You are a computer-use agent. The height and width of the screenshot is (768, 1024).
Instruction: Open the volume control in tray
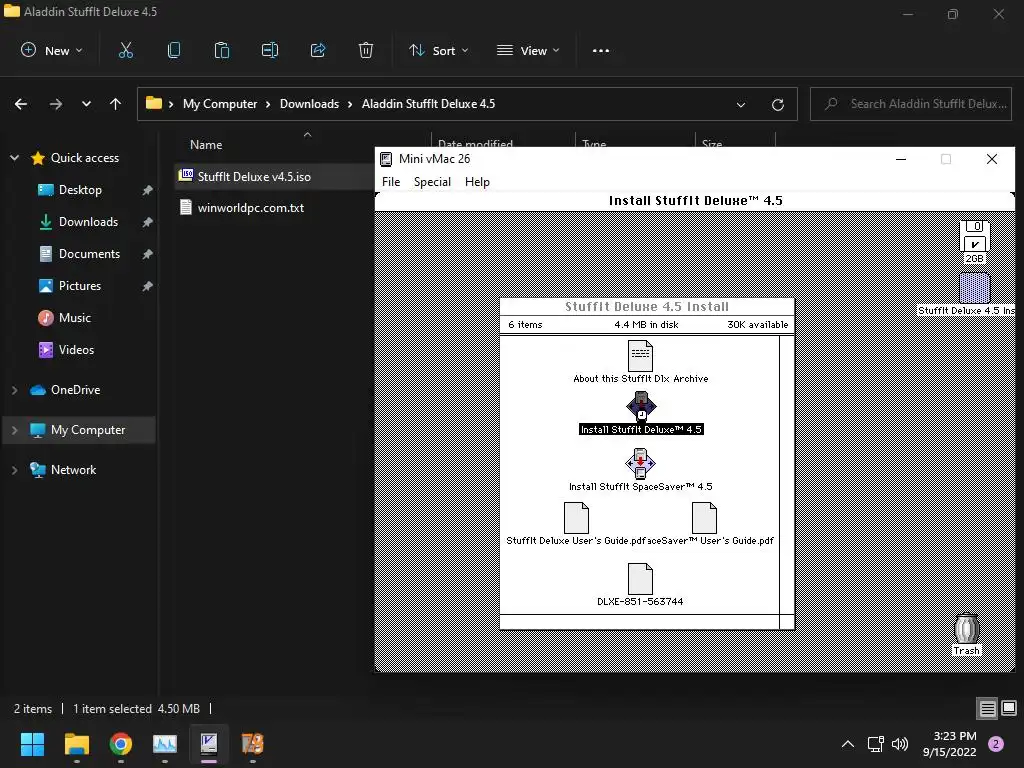(900, 744)
